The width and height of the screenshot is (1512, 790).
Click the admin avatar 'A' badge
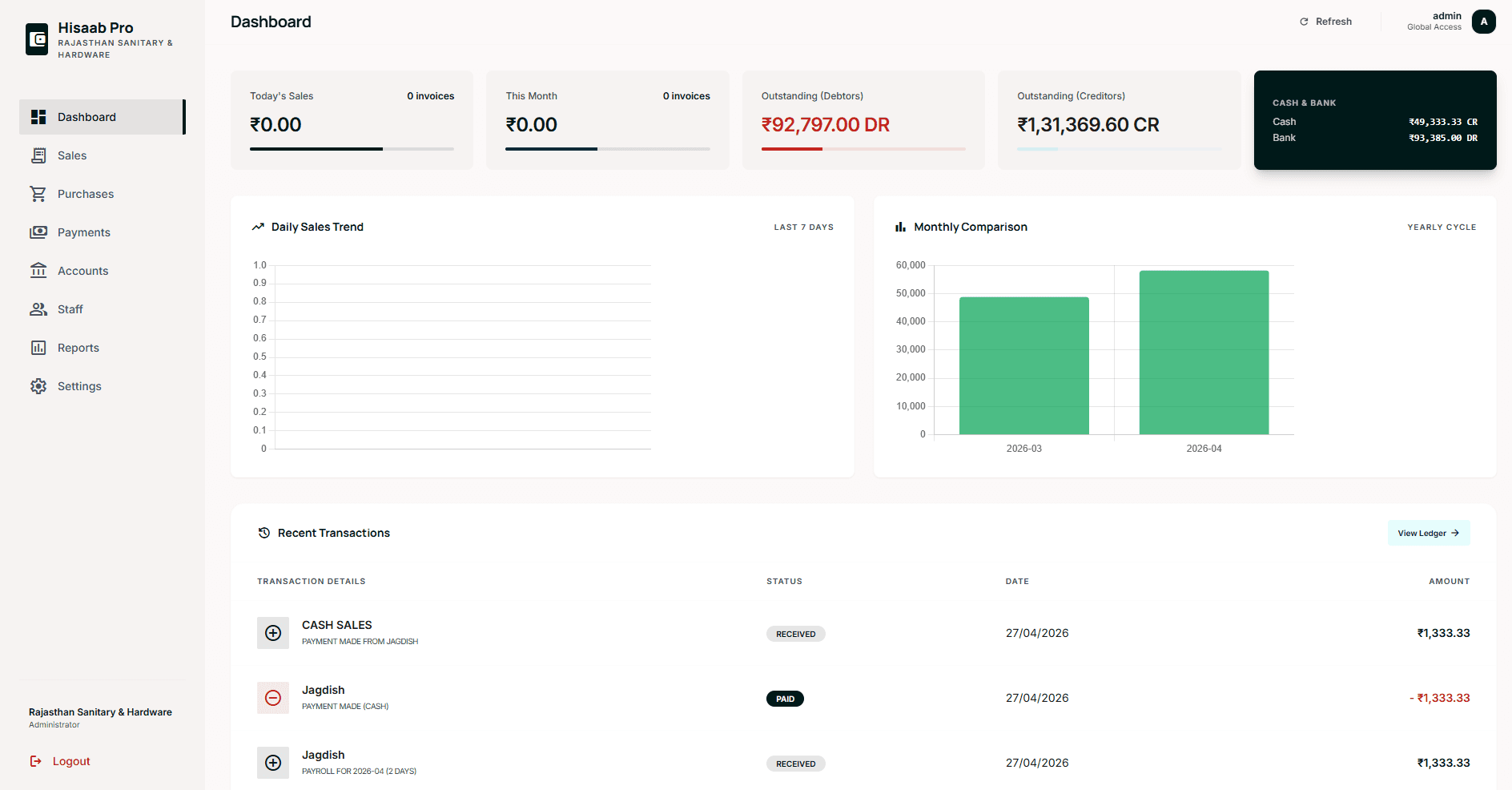[x=1484, y=22]
